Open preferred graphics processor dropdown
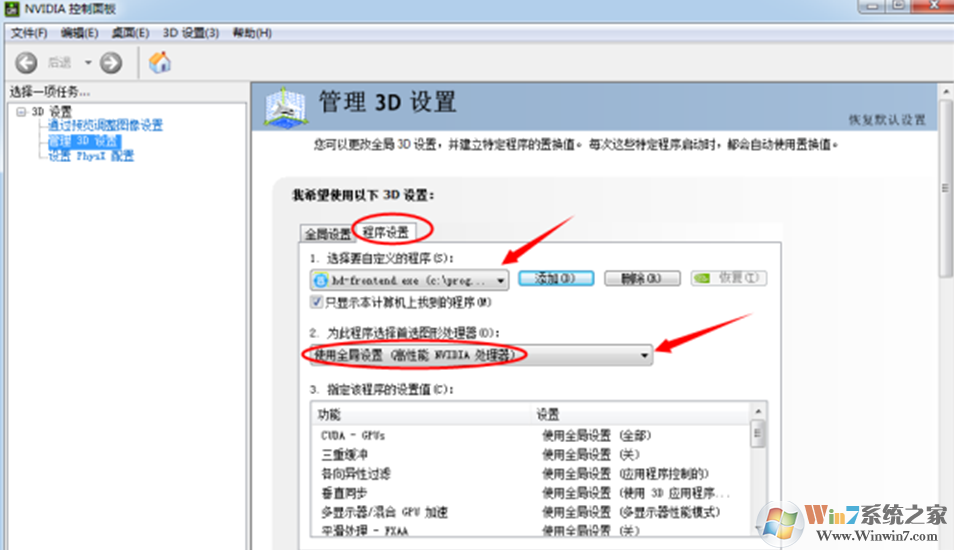Screen dimensions: 954x550 click(x=481, y=355)
